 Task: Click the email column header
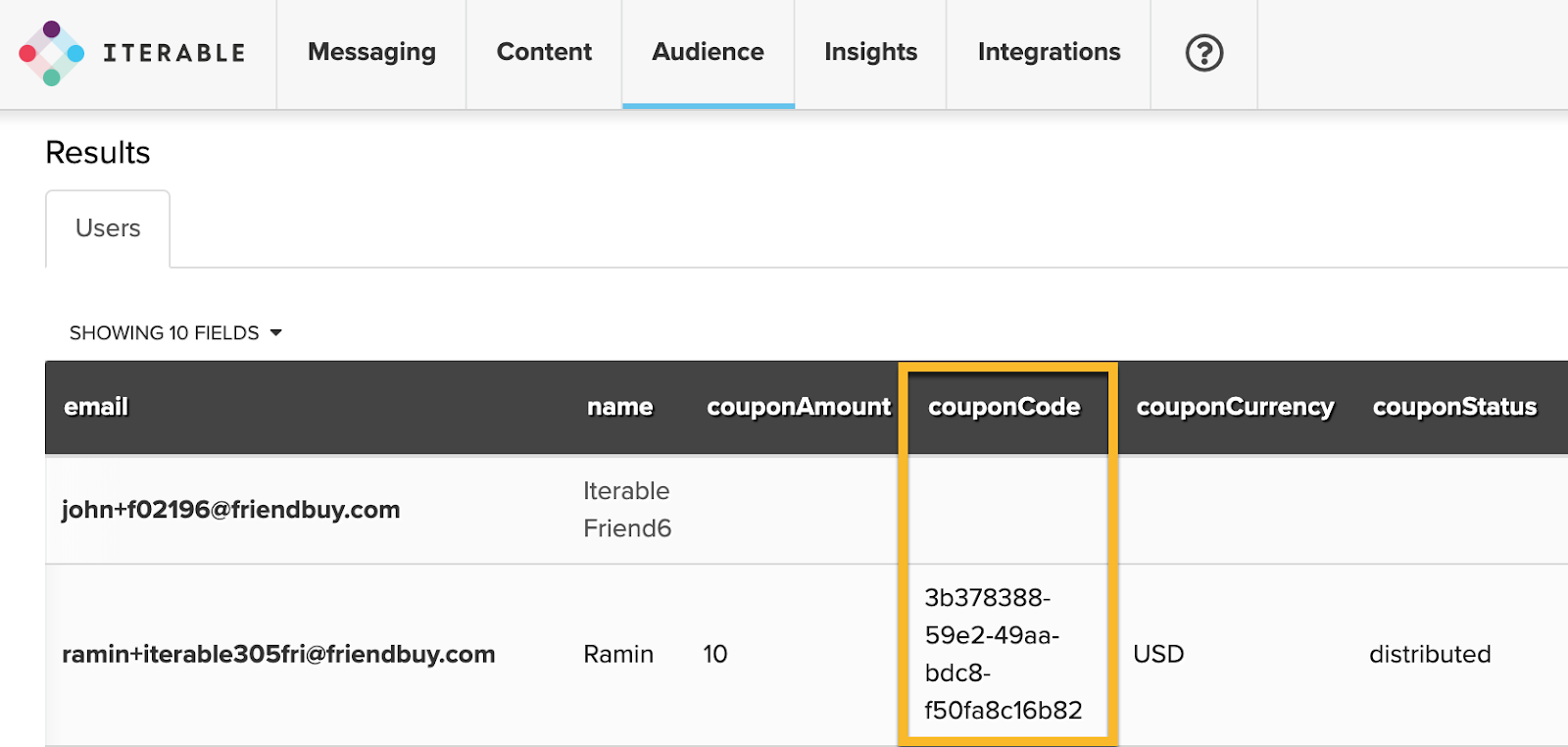(x=96, y=407)
